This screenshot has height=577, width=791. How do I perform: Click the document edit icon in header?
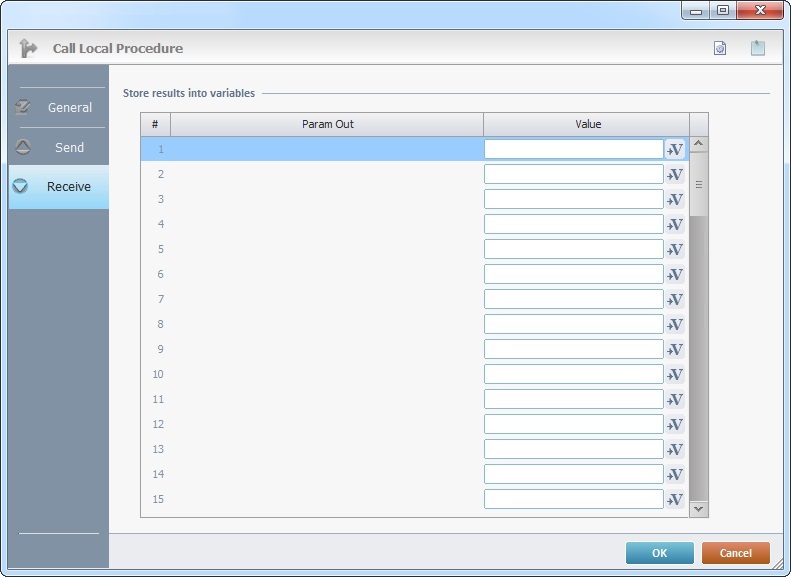720,48
